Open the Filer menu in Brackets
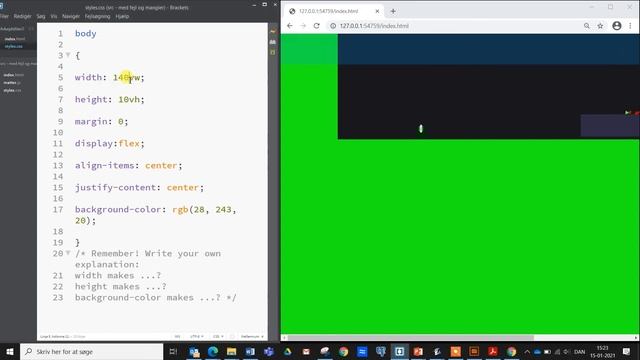640x360 pixels. (x=4, y=16)
